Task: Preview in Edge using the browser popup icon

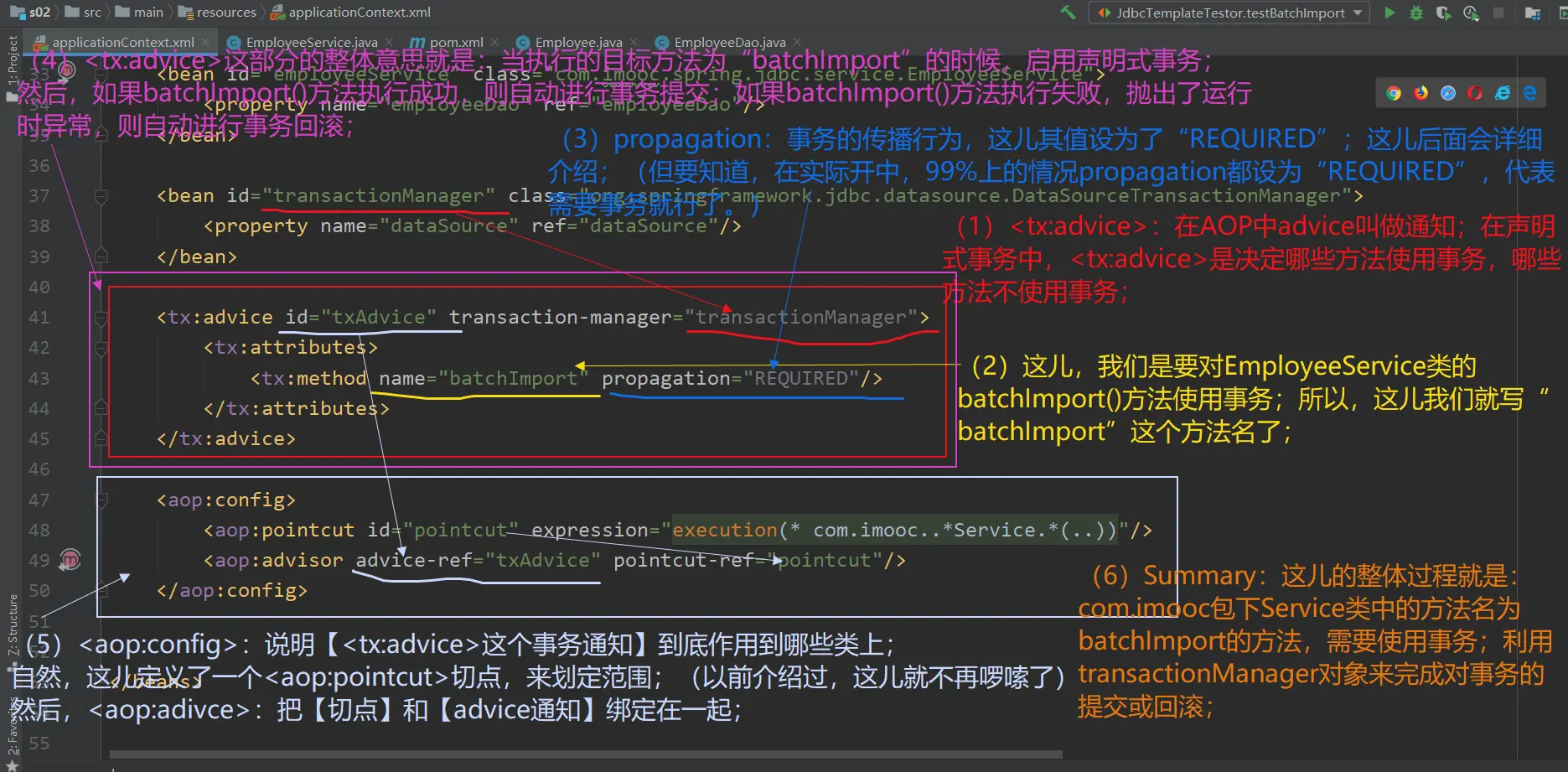Action: pos(1530,93)
